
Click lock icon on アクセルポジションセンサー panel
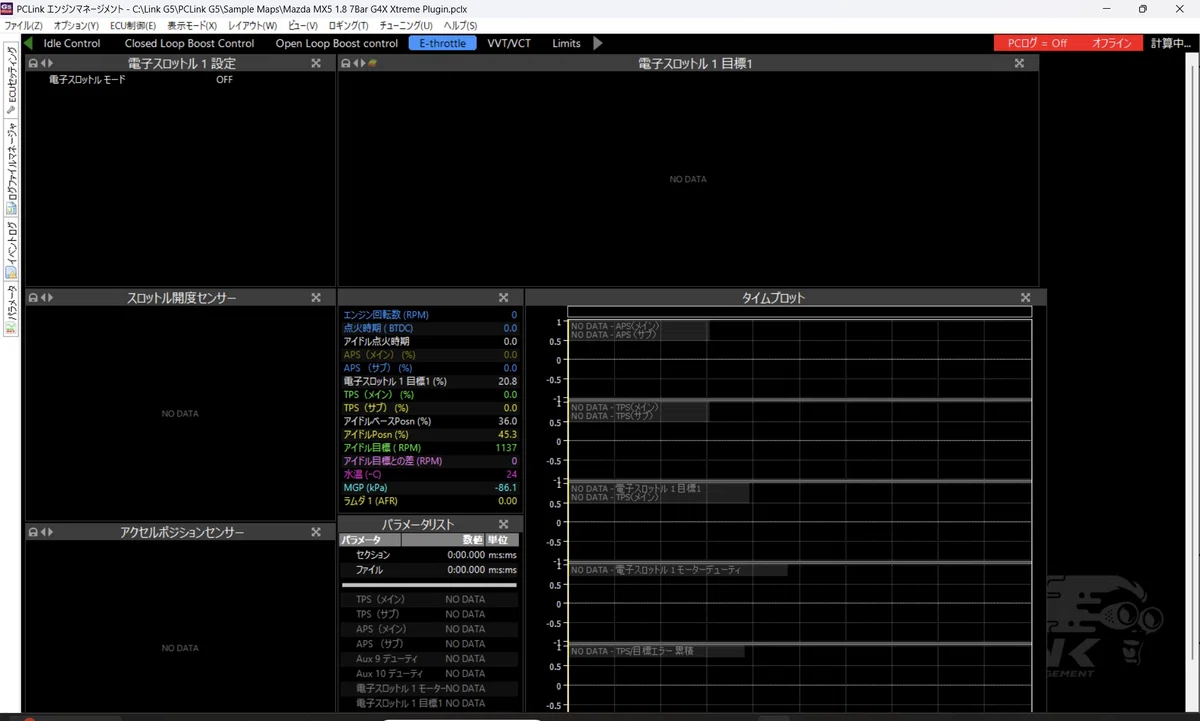(x=33, y=532)
